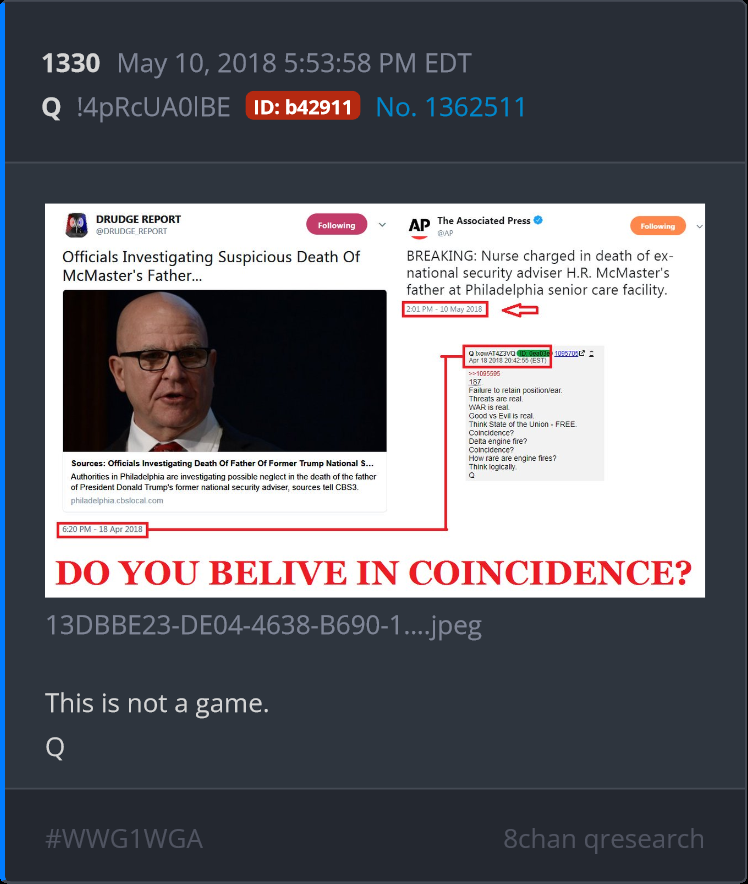
Task: Click the Drudge Report avatar icon
Action: tap(77, 225)
